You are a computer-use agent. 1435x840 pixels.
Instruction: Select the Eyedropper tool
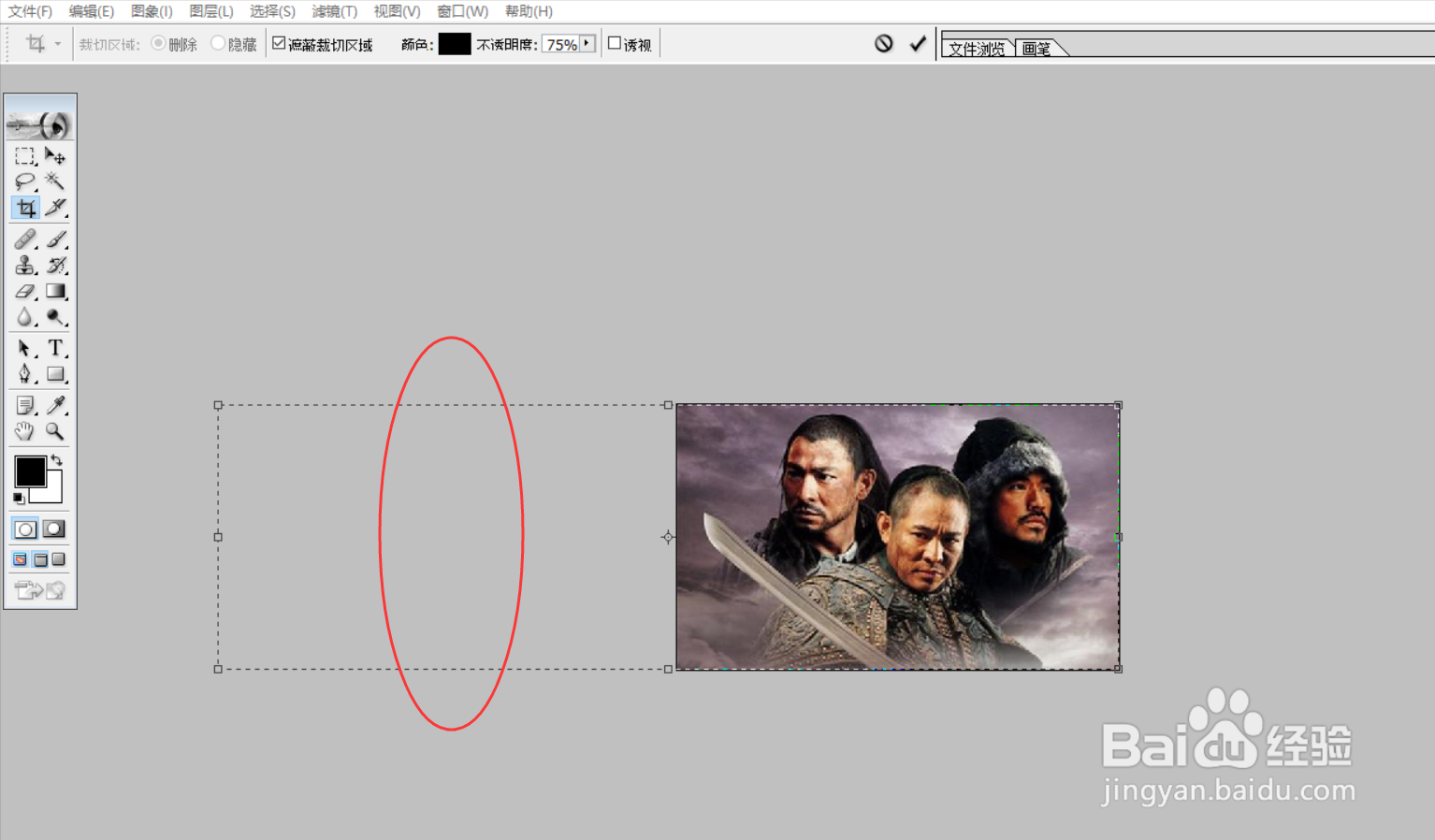click(55, 406)
